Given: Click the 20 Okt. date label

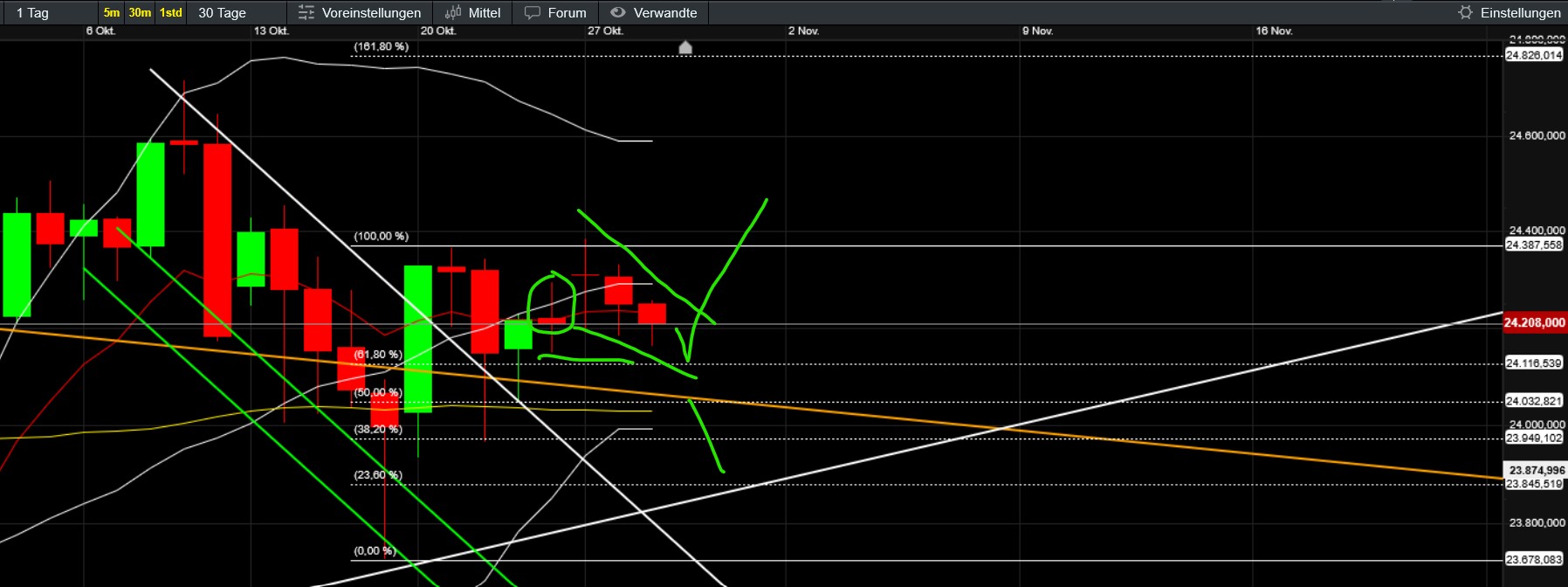Looking at the screenshot, I should tap(438, 31).
